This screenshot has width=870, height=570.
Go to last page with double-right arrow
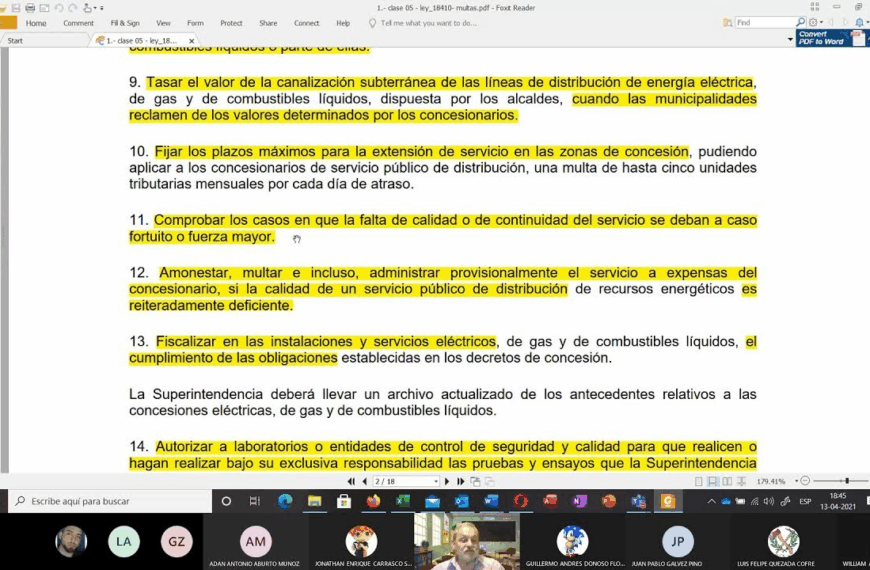tap(461, 481)
